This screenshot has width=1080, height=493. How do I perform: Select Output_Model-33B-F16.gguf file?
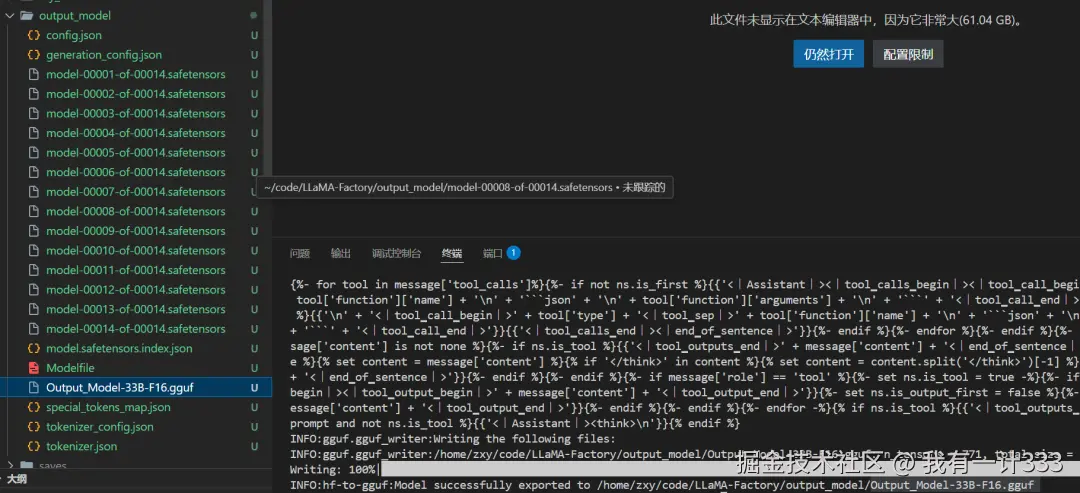[120, 388]
